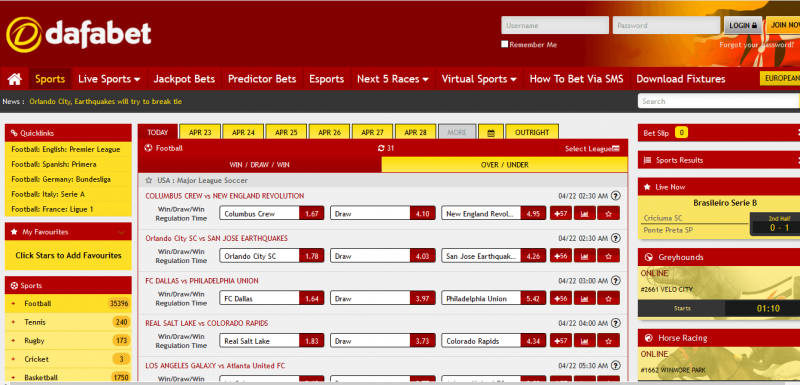Image resolution: width=800 pixels, height=385 pixels.
Task: Click the Search input box
Action: pos(719,101)
